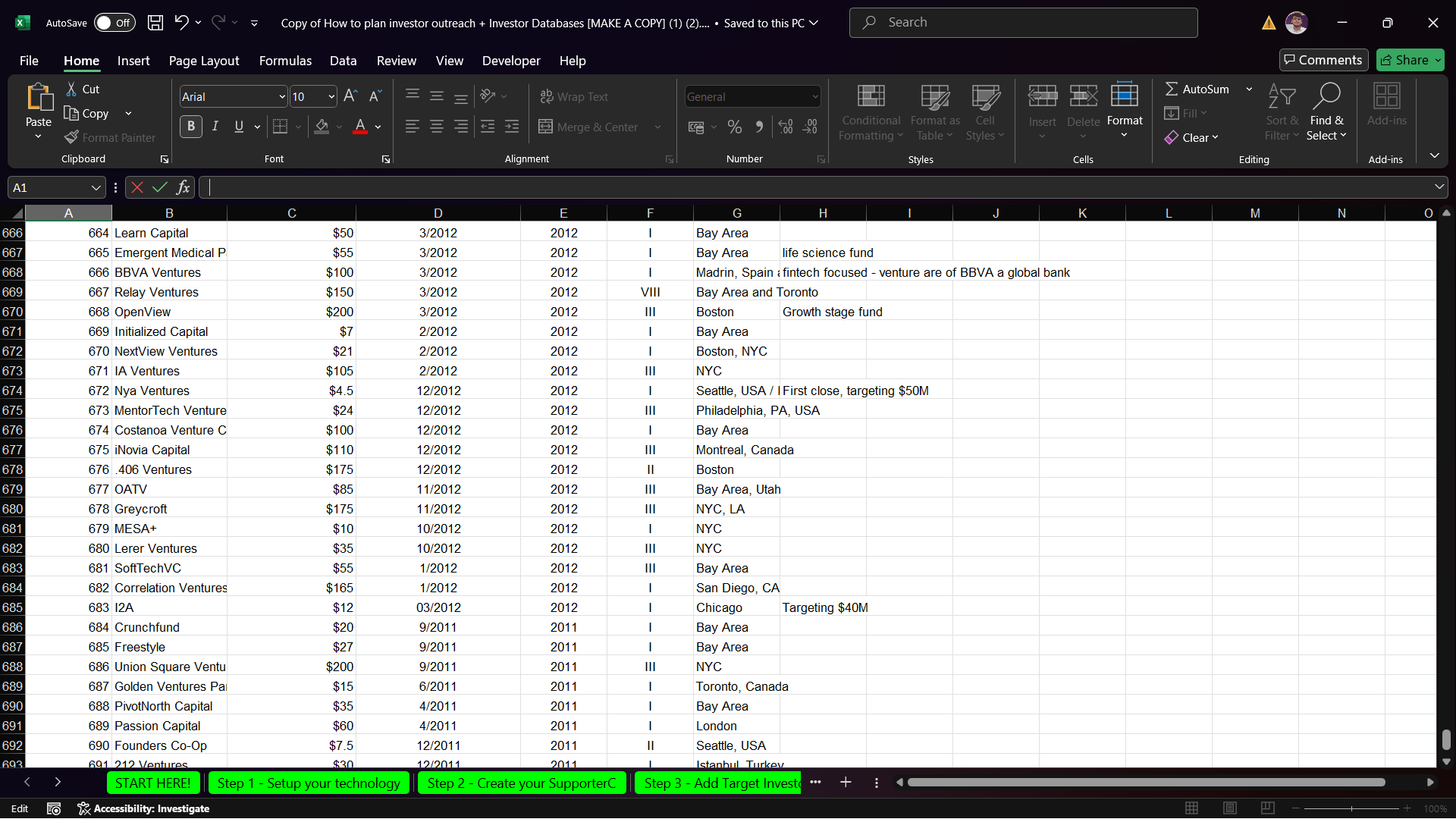Click Accessibility: Investigate in status bar
The height and width of the screenshot is (819, 1456).
tap(143, 808)
